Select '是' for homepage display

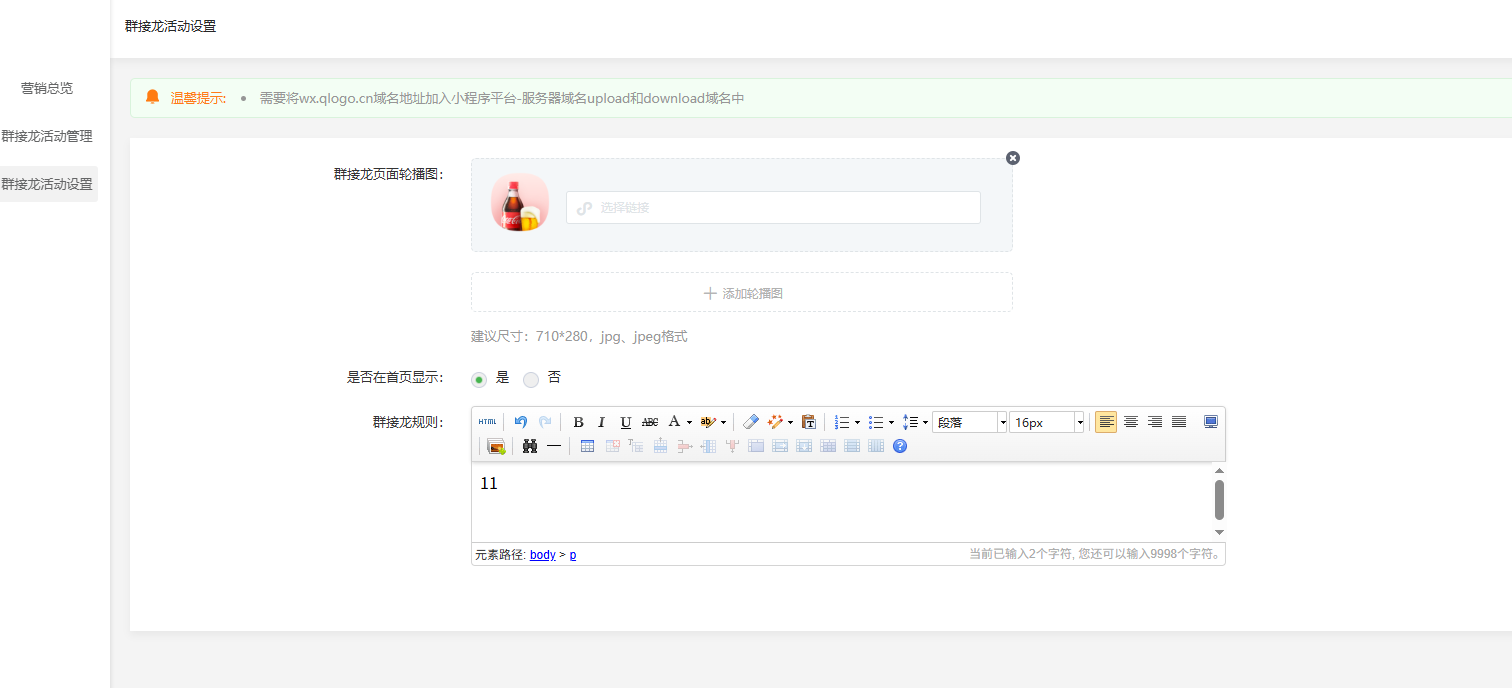click(x=480, y=379)
